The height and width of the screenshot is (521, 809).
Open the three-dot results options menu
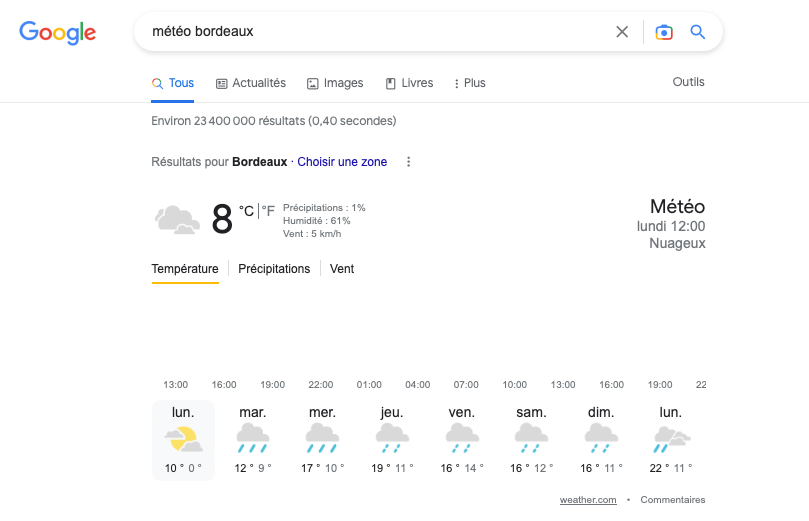coord(408,162)
